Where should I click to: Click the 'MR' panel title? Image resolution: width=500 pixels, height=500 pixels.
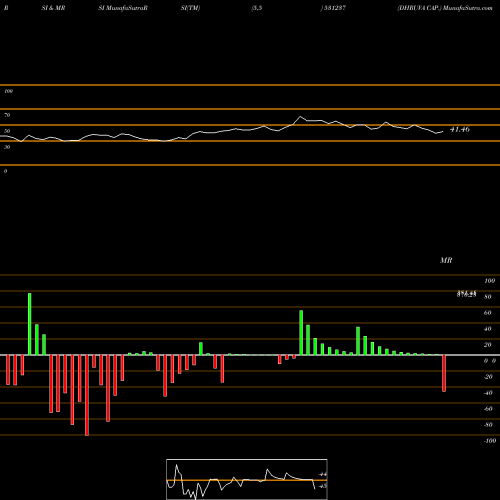[x=446, y=260]
